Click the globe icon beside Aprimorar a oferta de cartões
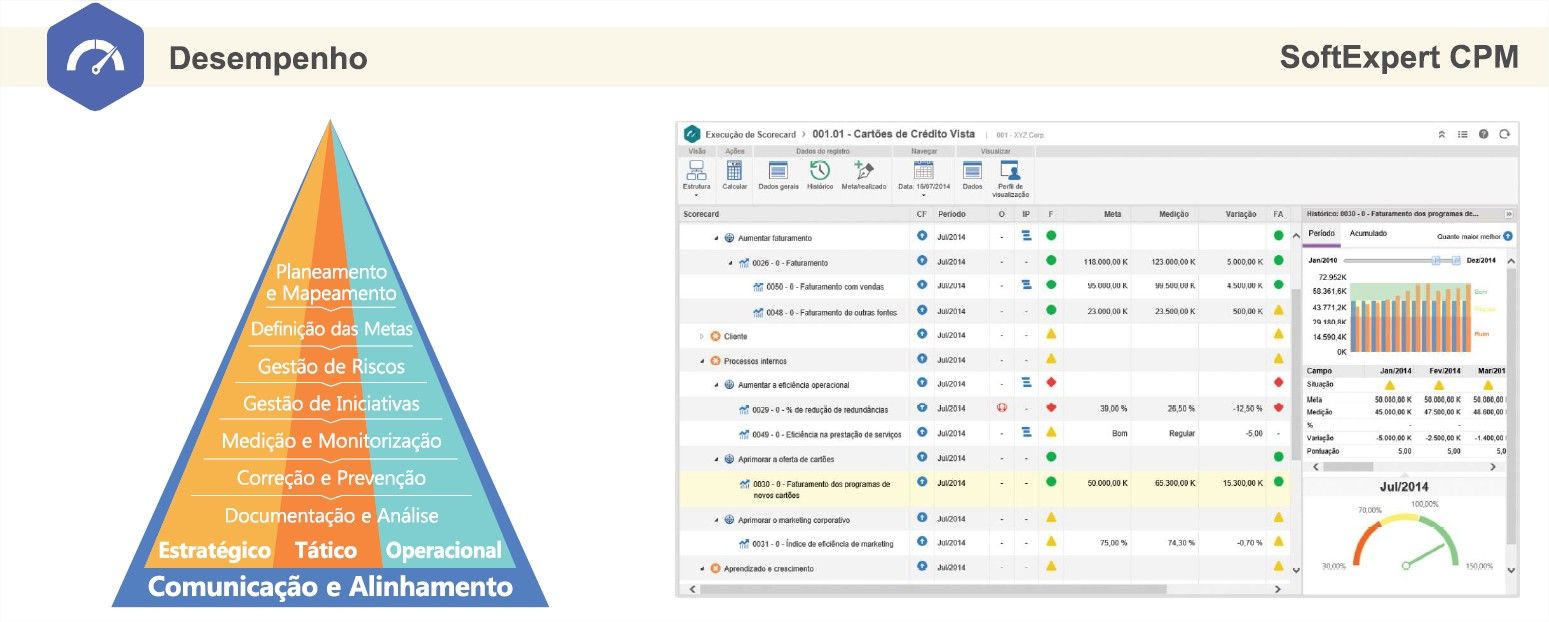Image resolution: width=1549 pixels, height=622 pixels. 729,459
